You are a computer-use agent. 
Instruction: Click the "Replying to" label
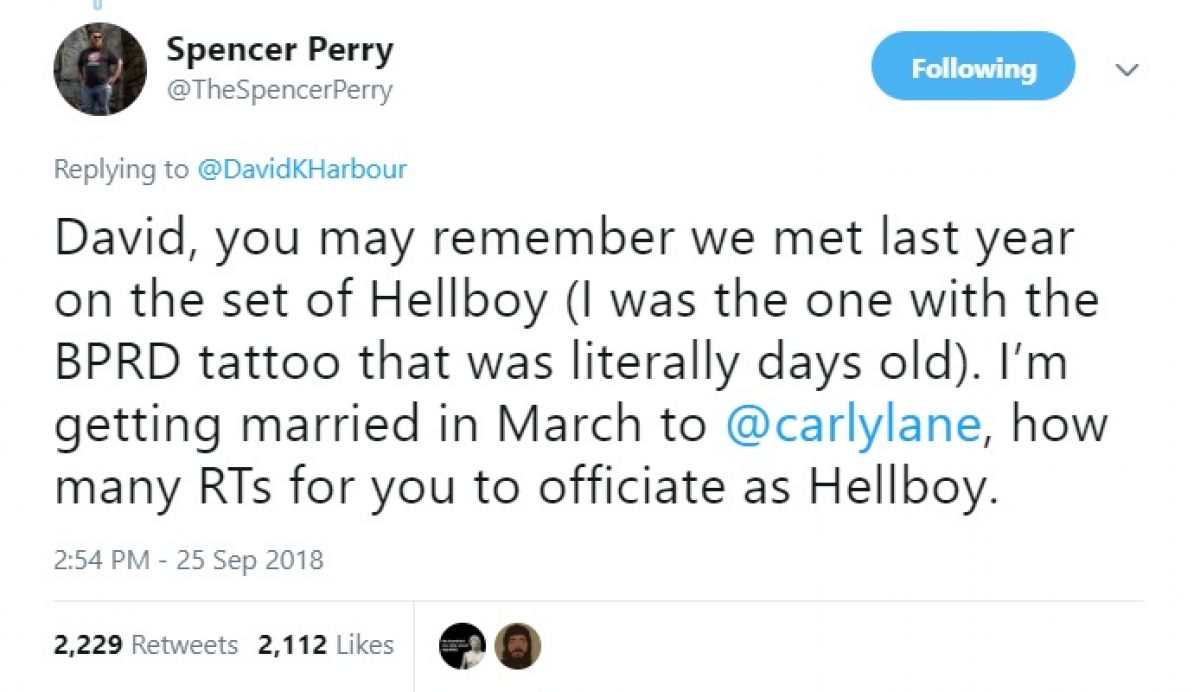pyautogui.click(x=121, y=169)
